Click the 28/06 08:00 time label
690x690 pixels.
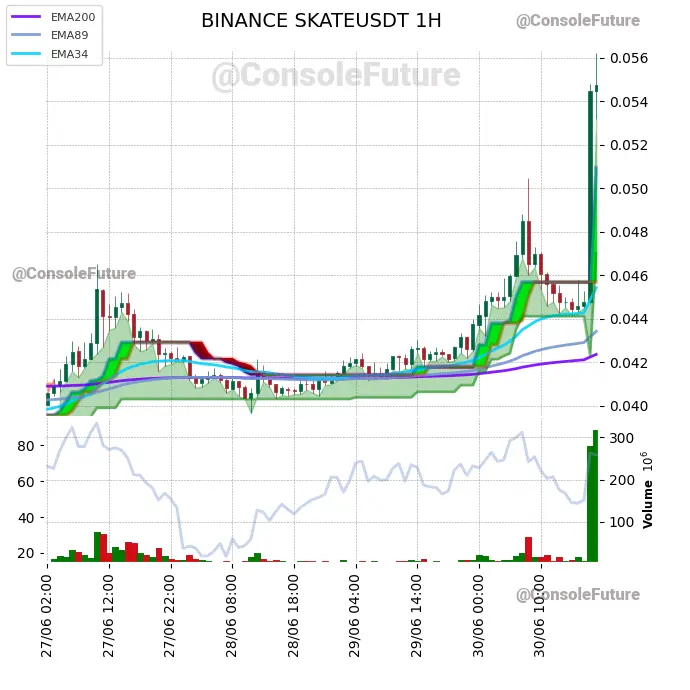click(x=231, y=616)
